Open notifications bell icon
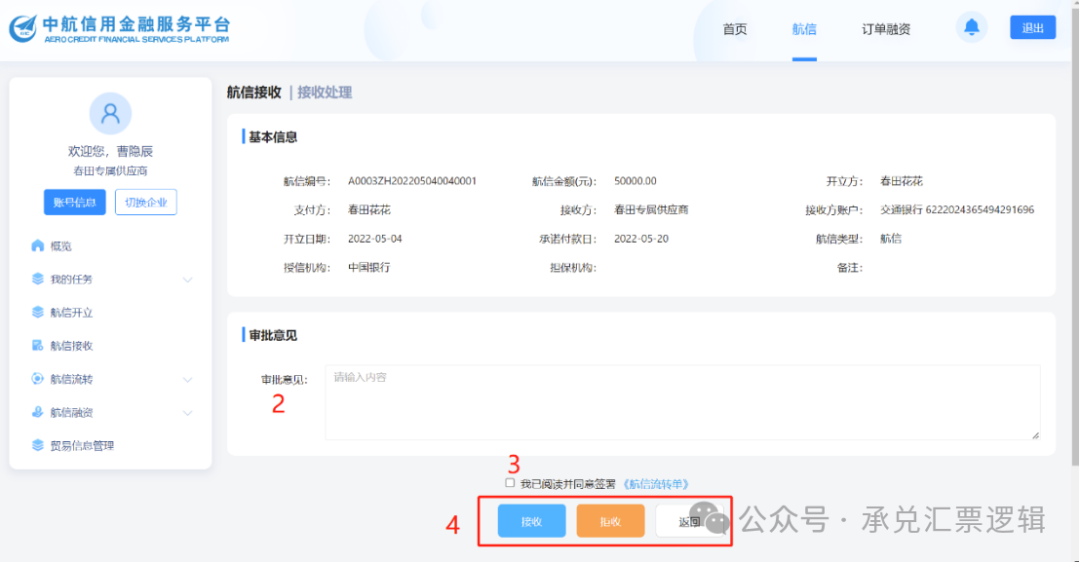The image size is (1080, 562). point(971,28)
